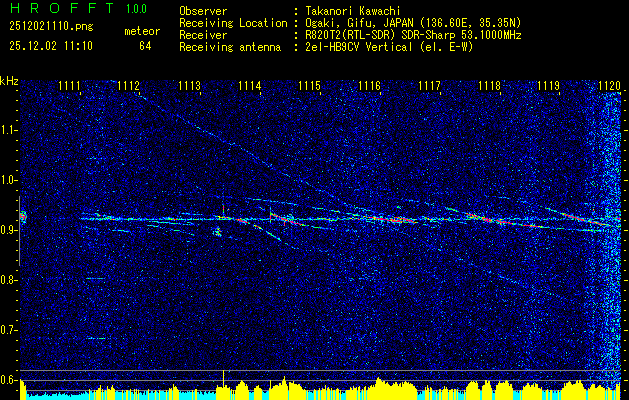Image resolution: width=629 pixels, height=400 pixels.
Task: Click the date and time 25.12.02 11:10
Action: tap(51, 46)
